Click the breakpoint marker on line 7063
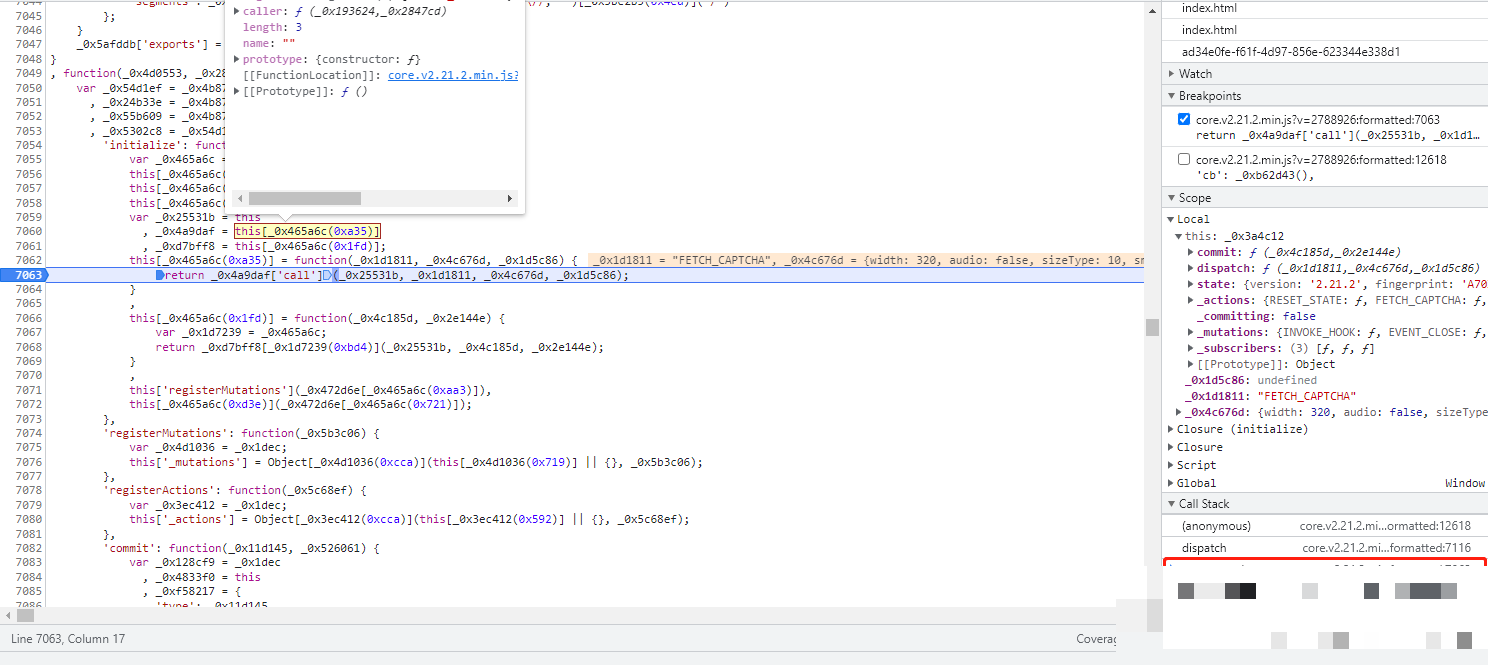 pos(27,275)
